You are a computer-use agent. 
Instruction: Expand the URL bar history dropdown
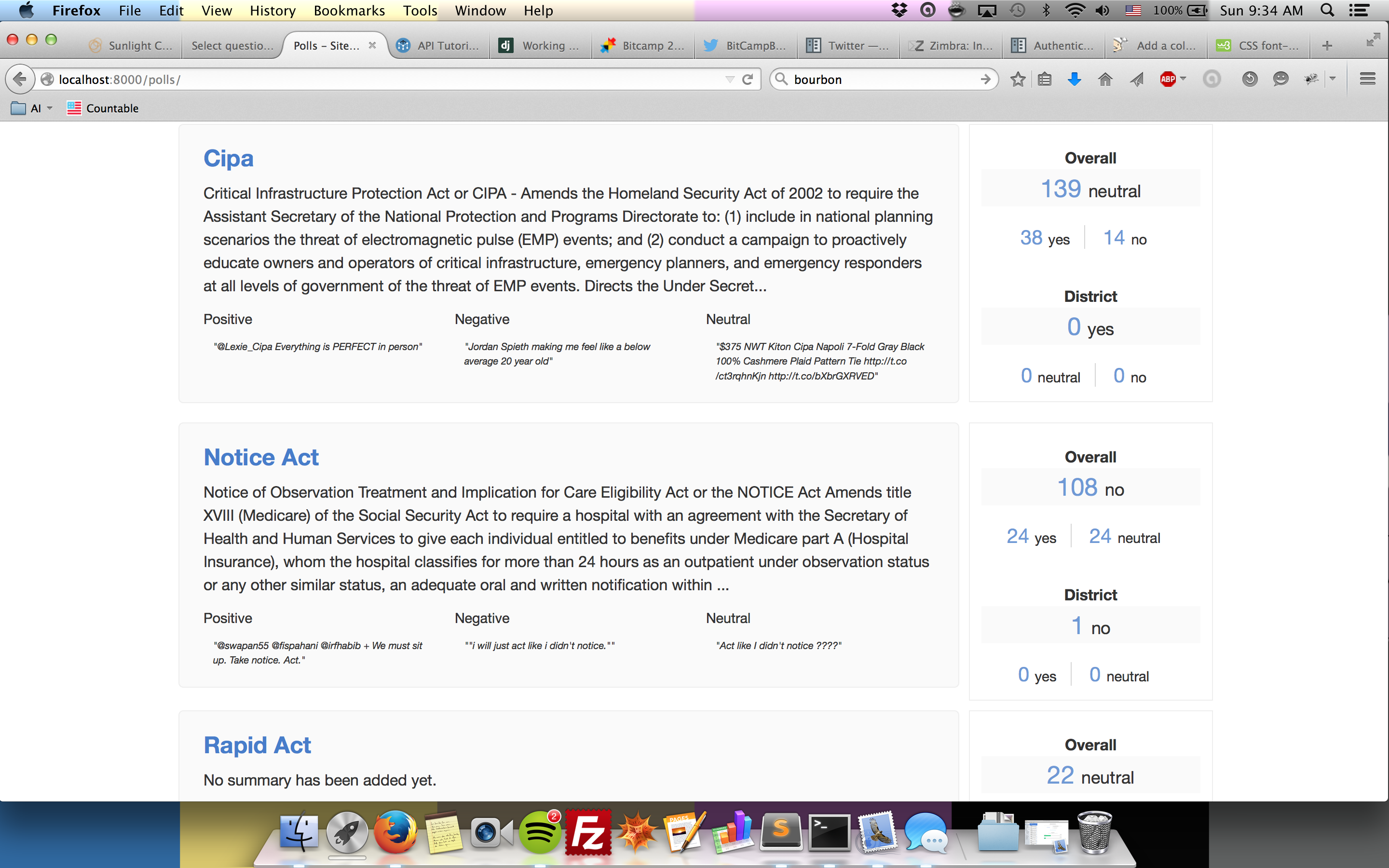point(730,79)
